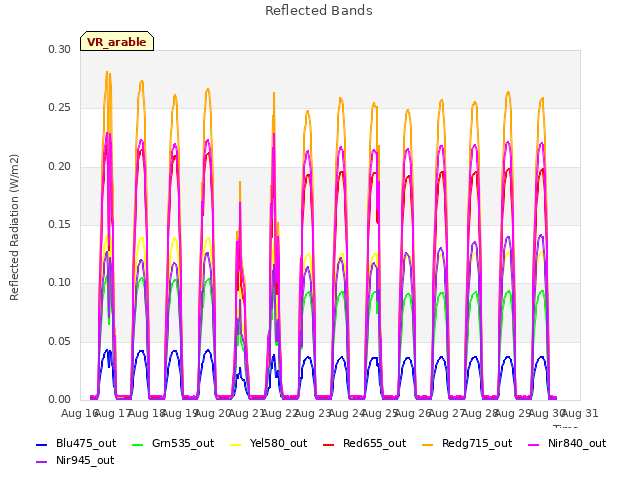Viewport: 640px width, 480px height.
Task: Toggle the Nir840_out legend entry
Action: pyautogui.click(x=567, y=444)
